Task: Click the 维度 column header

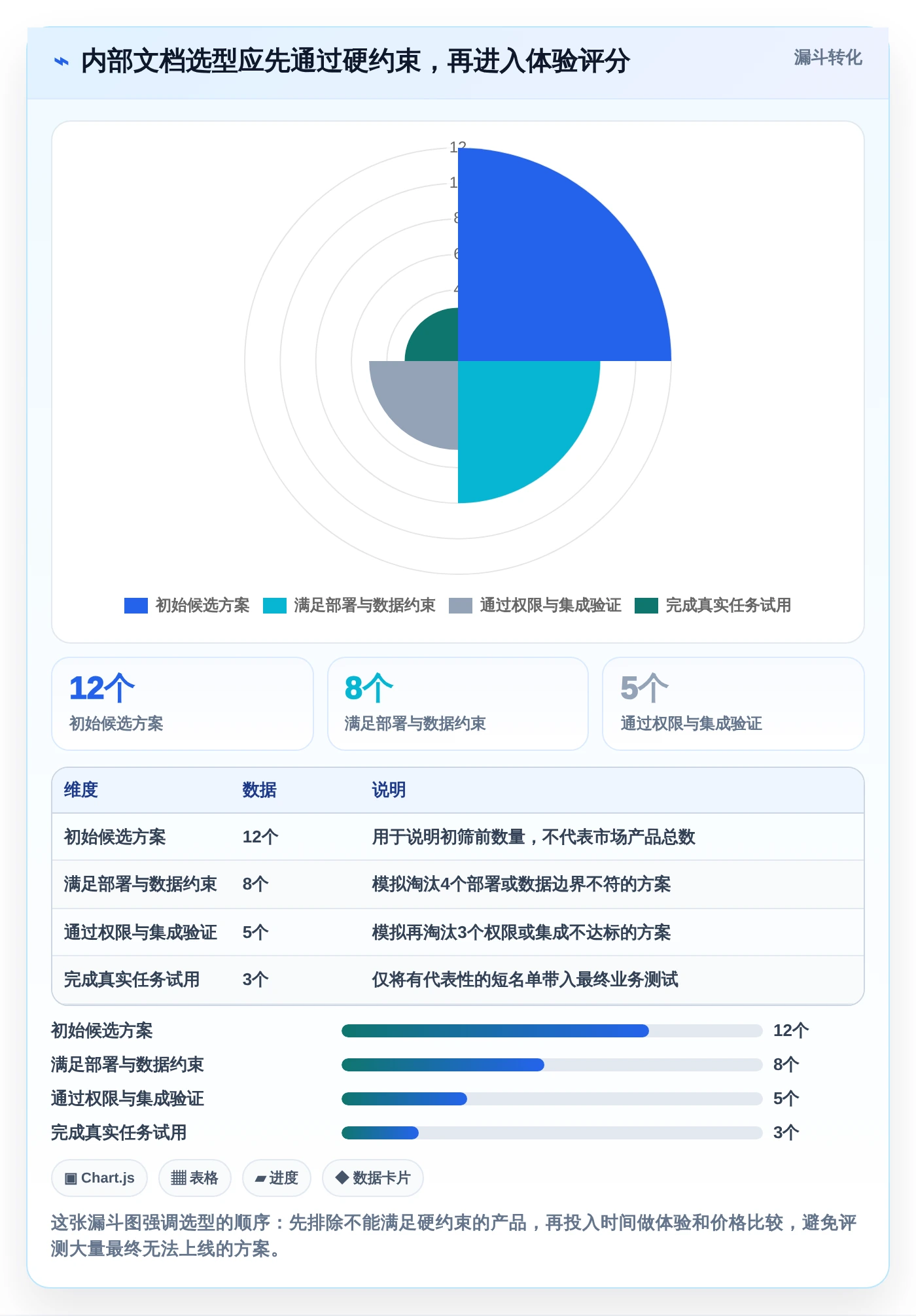Action: (x=81, y=790)
